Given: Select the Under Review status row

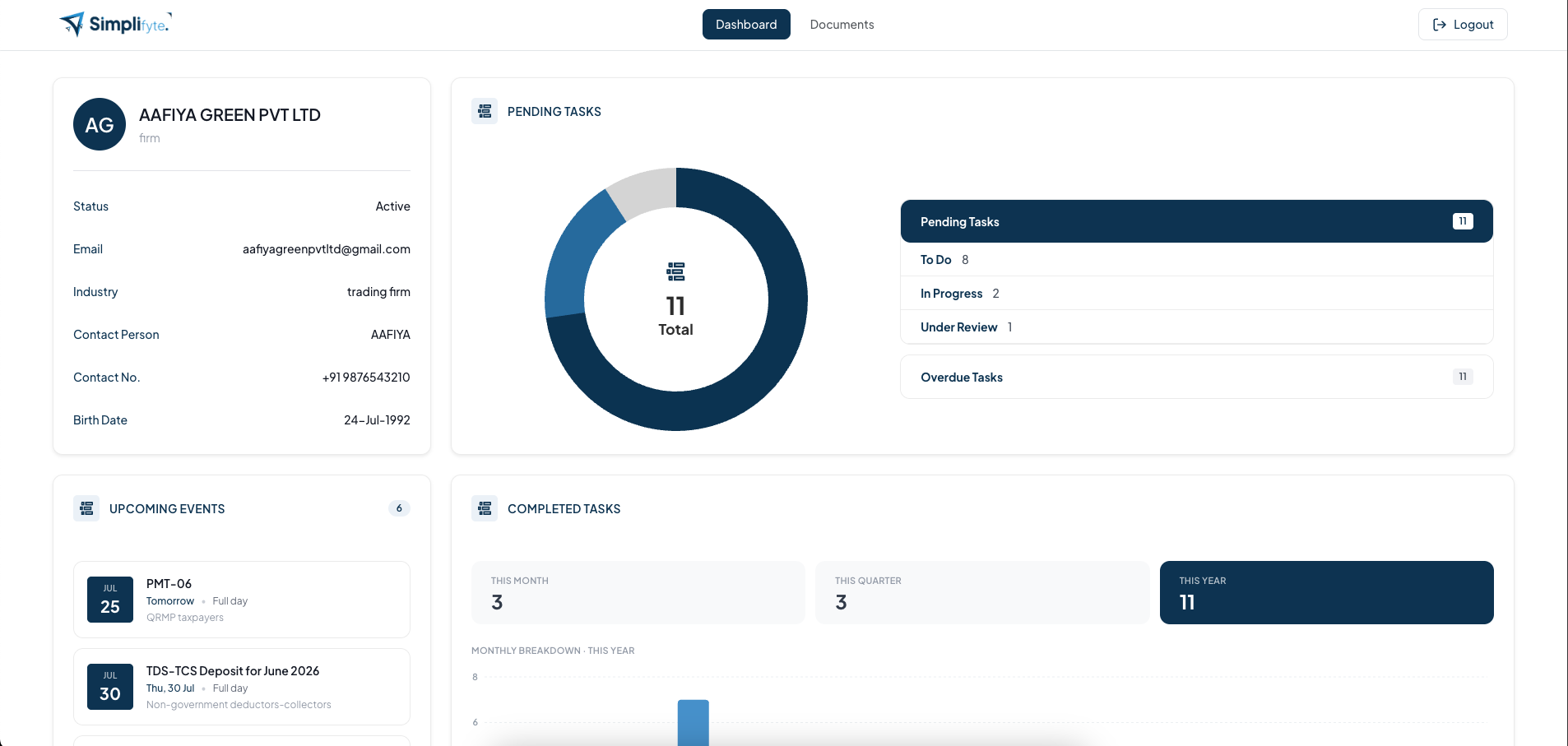Looking at the screenshot, I should [x=1197, y=327].
